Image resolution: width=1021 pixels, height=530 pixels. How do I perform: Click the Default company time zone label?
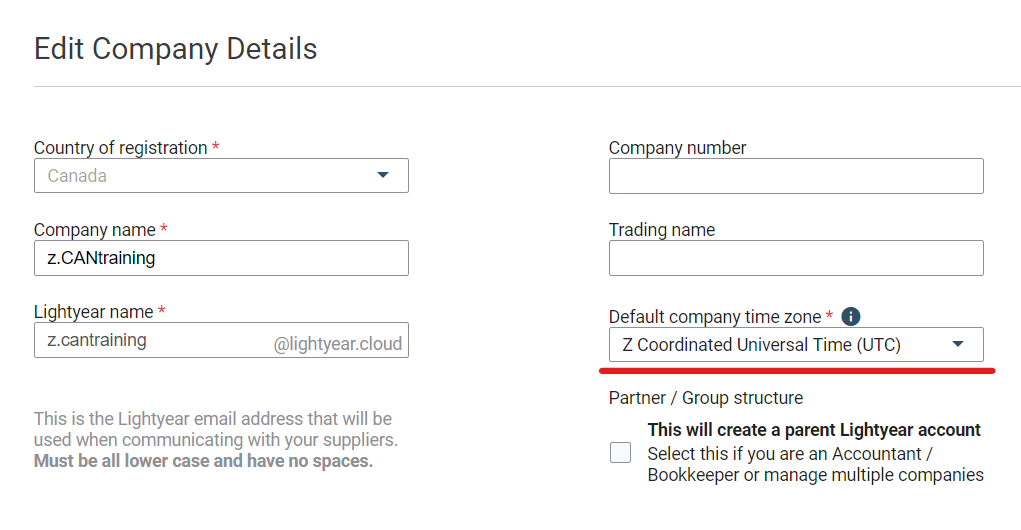click(714, 317)
